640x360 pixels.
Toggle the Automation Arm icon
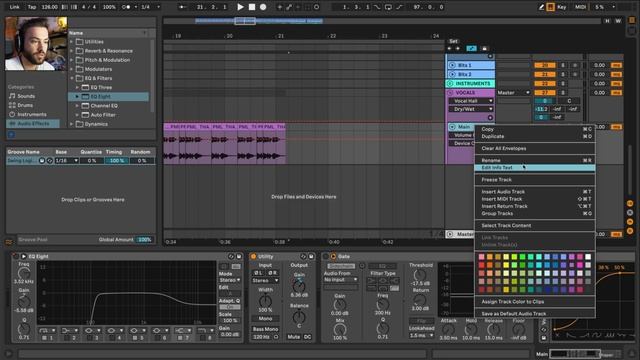pos(289,7)
